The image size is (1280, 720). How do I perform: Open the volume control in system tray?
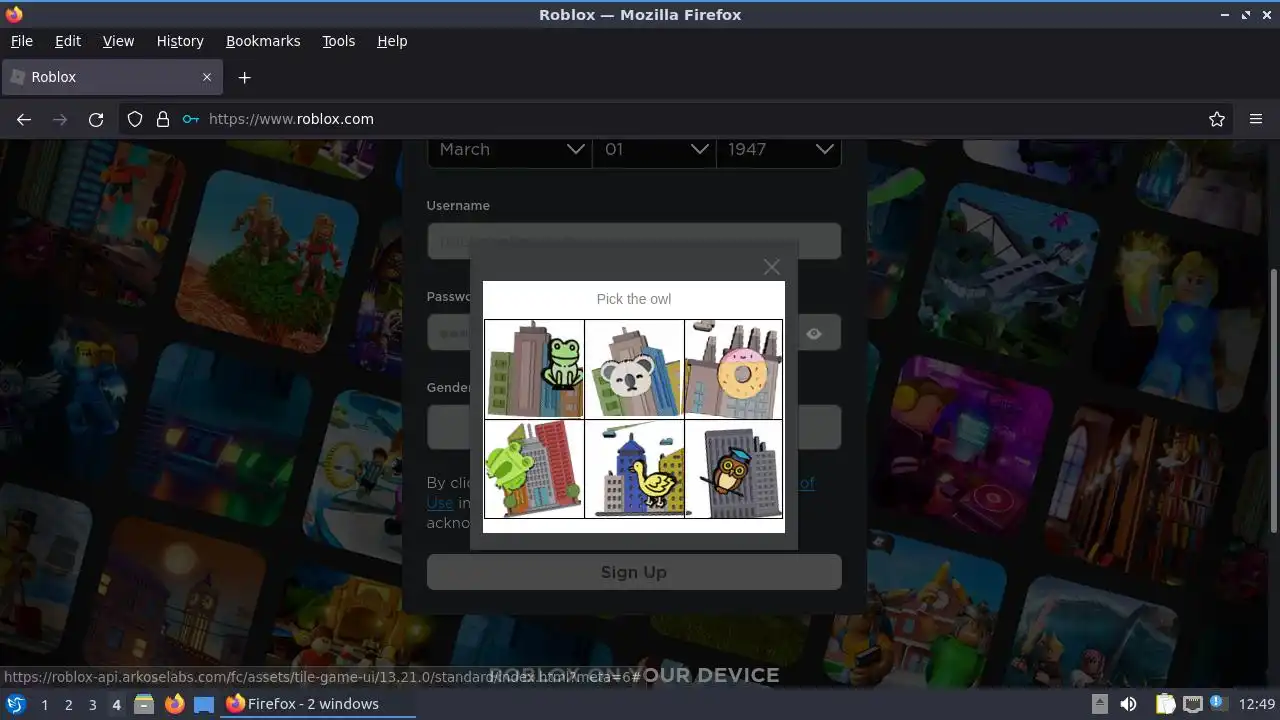[1128, 704]
